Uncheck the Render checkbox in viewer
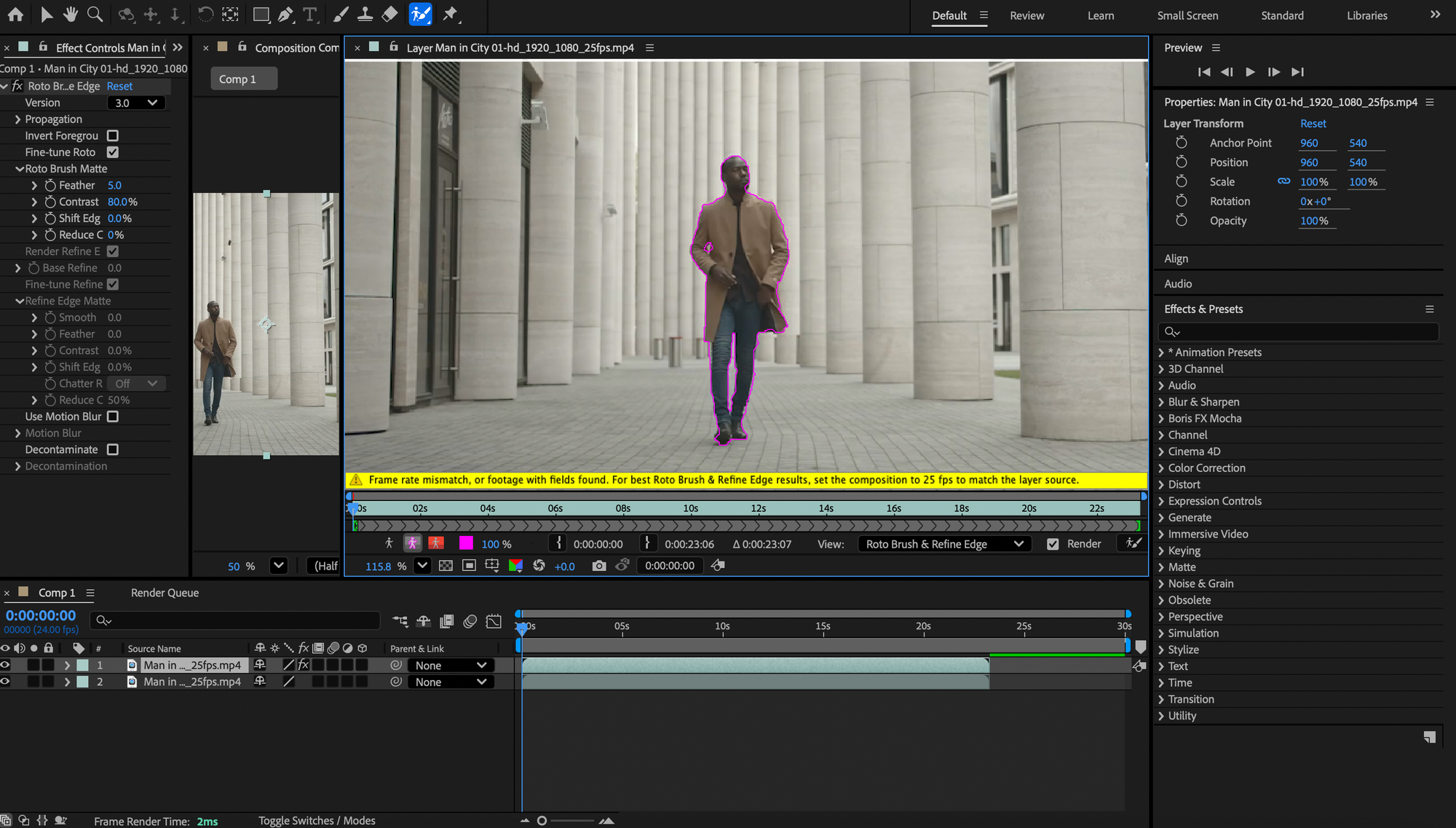 click(1053, 544)
